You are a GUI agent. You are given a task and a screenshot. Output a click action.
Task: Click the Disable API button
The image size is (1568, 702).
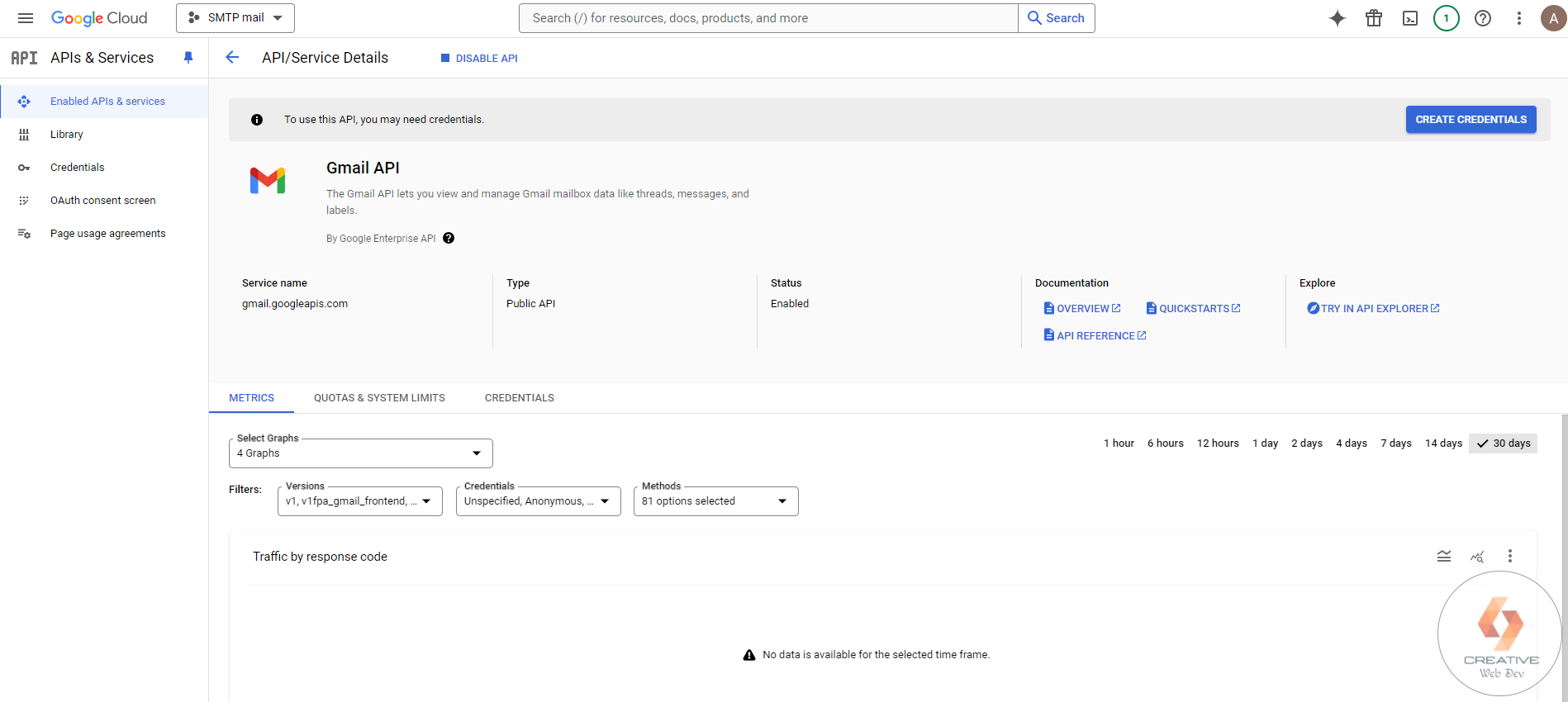[x=479, y=59]
